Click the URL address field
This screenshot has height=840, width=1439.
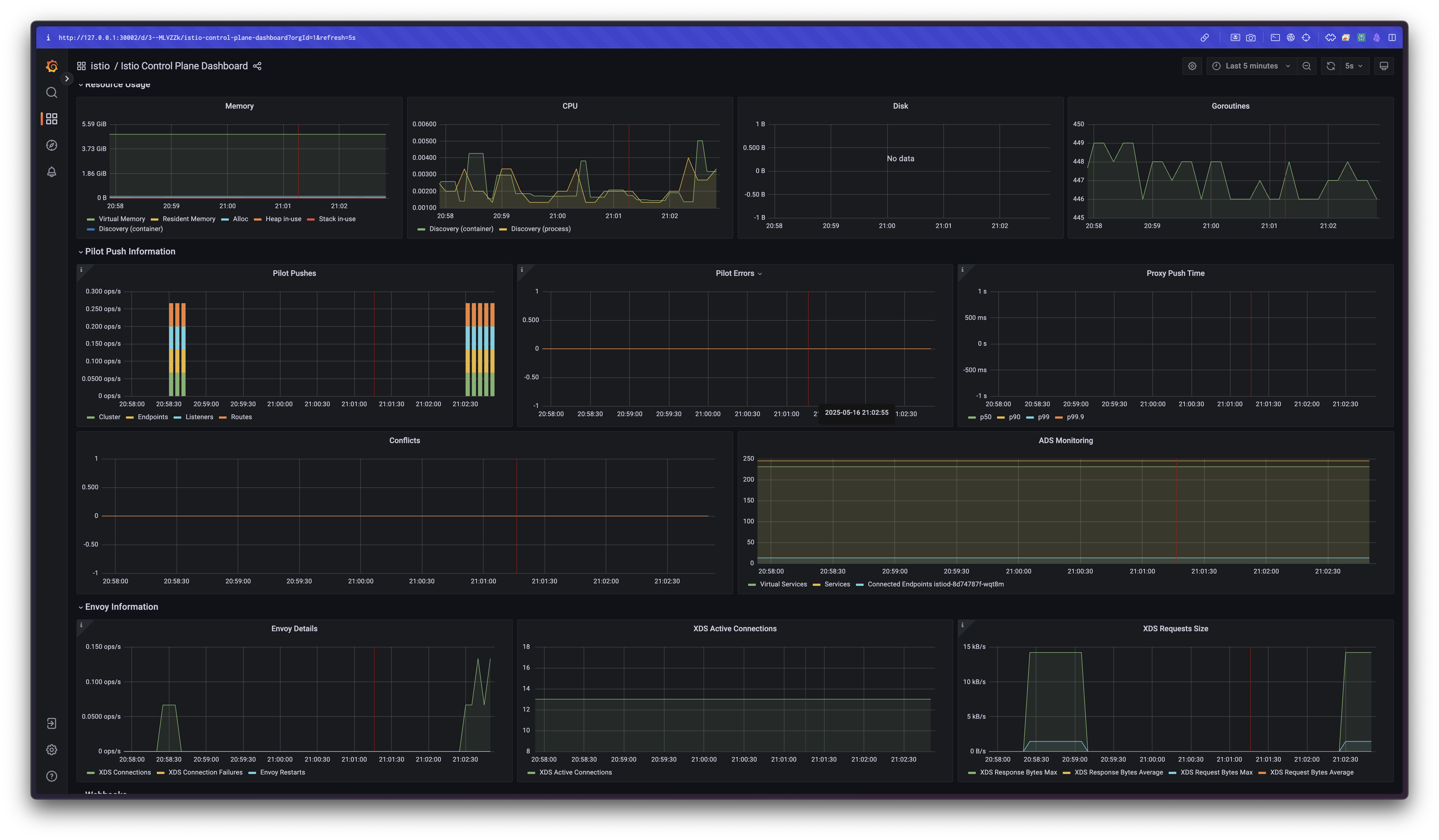(x=207, y=38)
